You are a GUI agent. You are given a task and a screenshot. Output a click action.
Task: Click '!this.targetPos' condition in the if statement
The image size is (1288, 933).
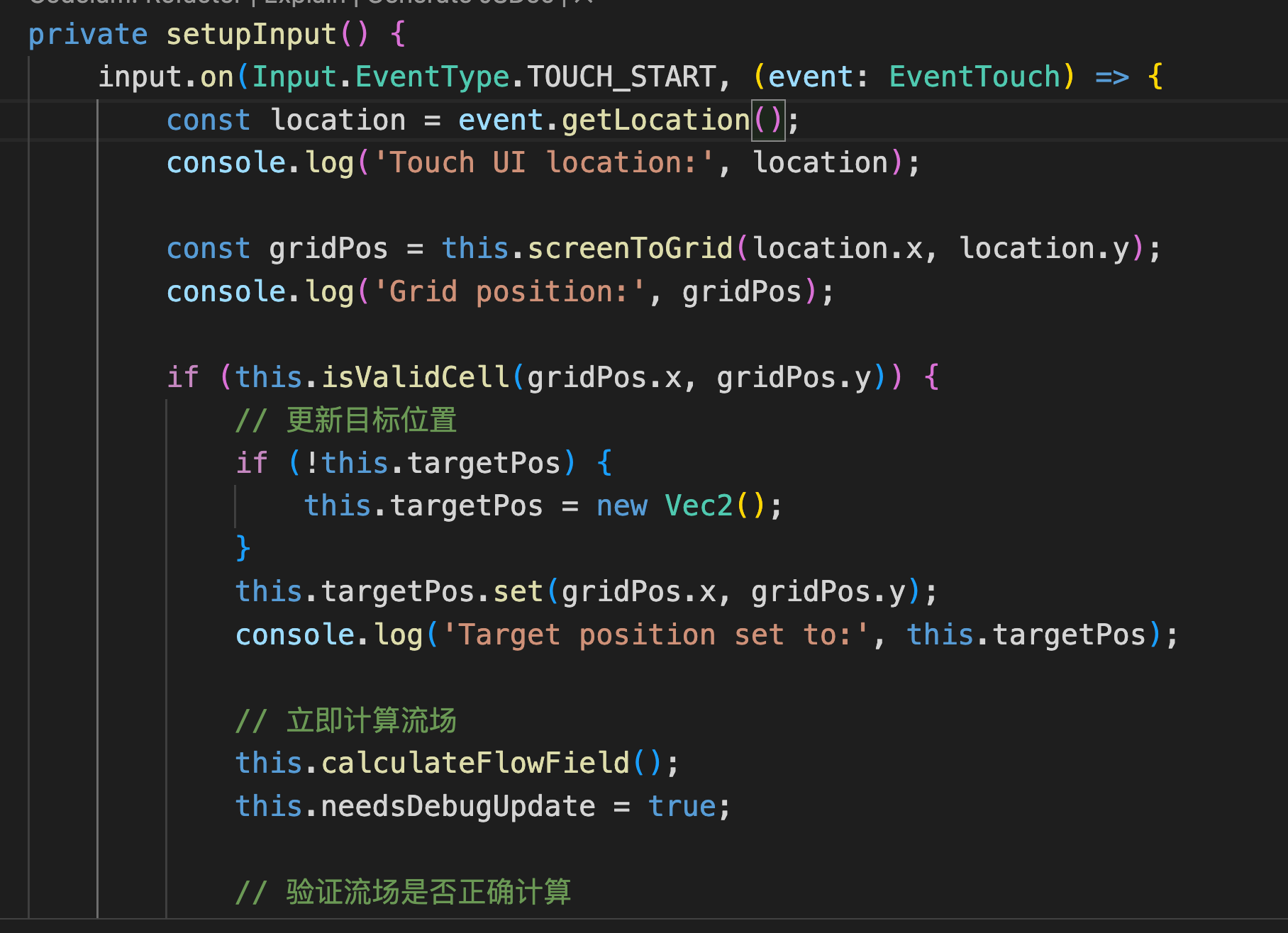coord(433,463)
